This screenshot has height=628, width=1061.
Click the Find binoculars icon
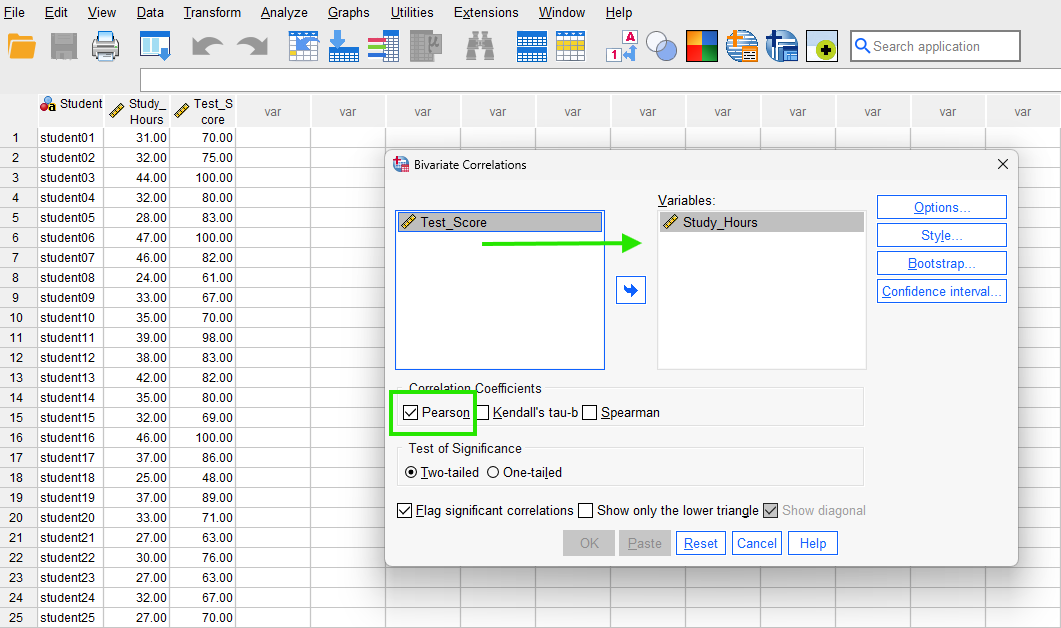[481, 46]
